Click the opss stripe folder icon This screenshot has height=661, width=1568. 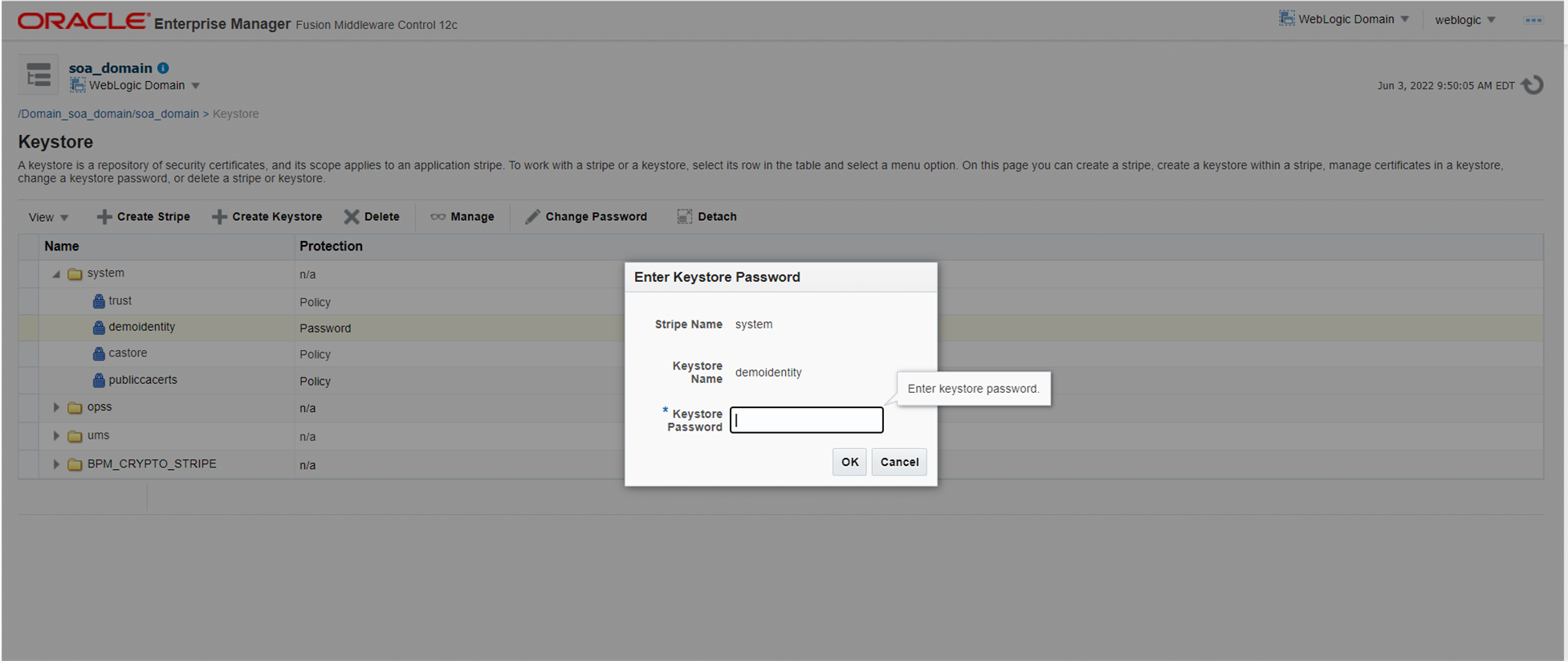(x=75, y=408)
